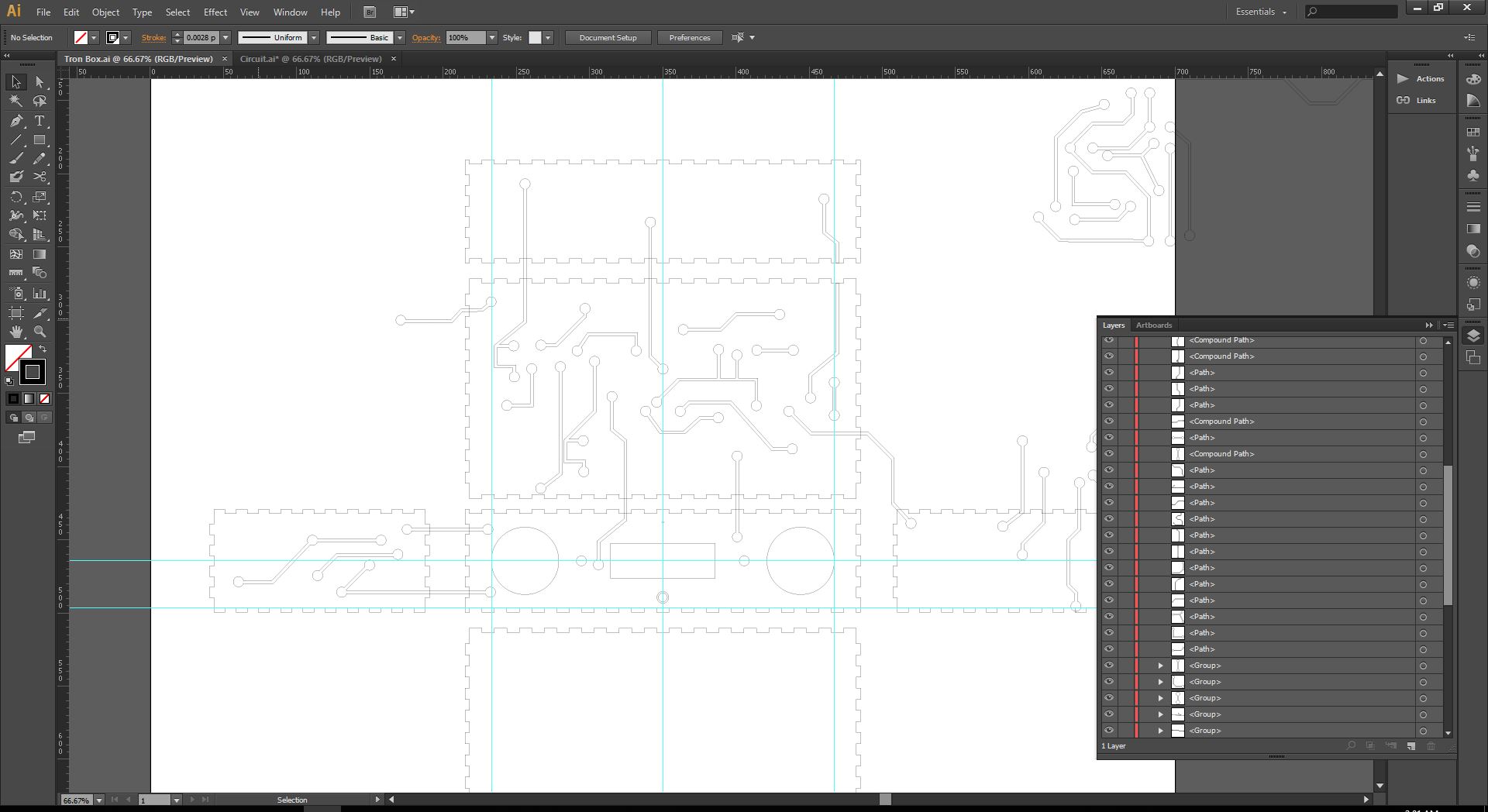Select the Pencil tool
This screenshot has height=812, width=1488.
pos(40,159)
